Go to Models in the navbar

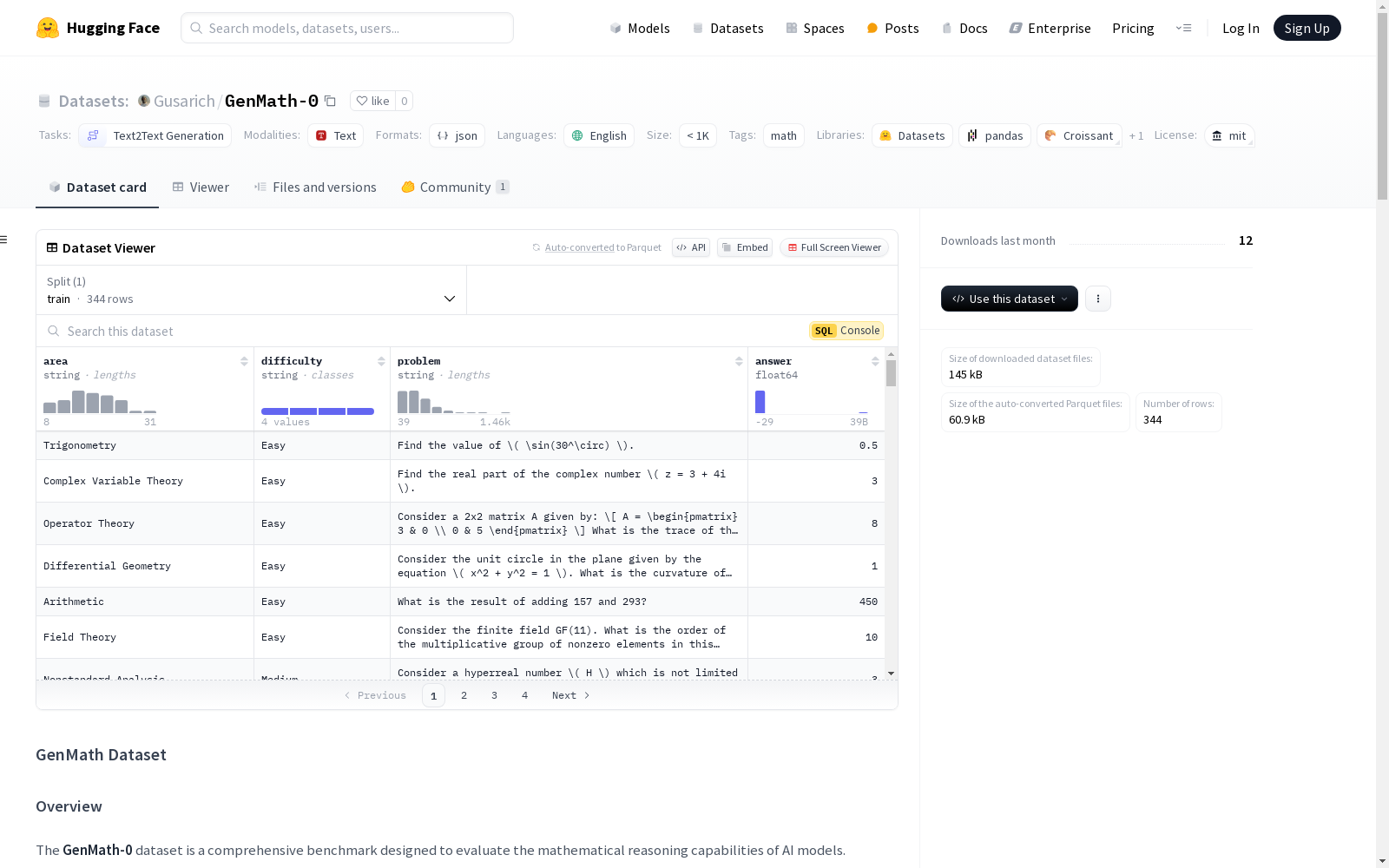pyautogui.click(x=640, y=28)
